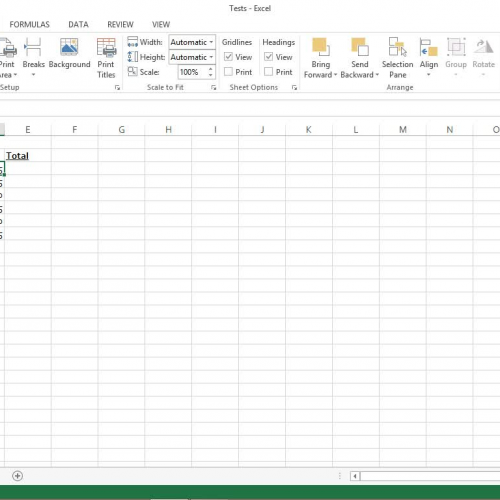Click the Rotate objects icon
The width and height of the screenshot is (500, 500).
[483, 47]
